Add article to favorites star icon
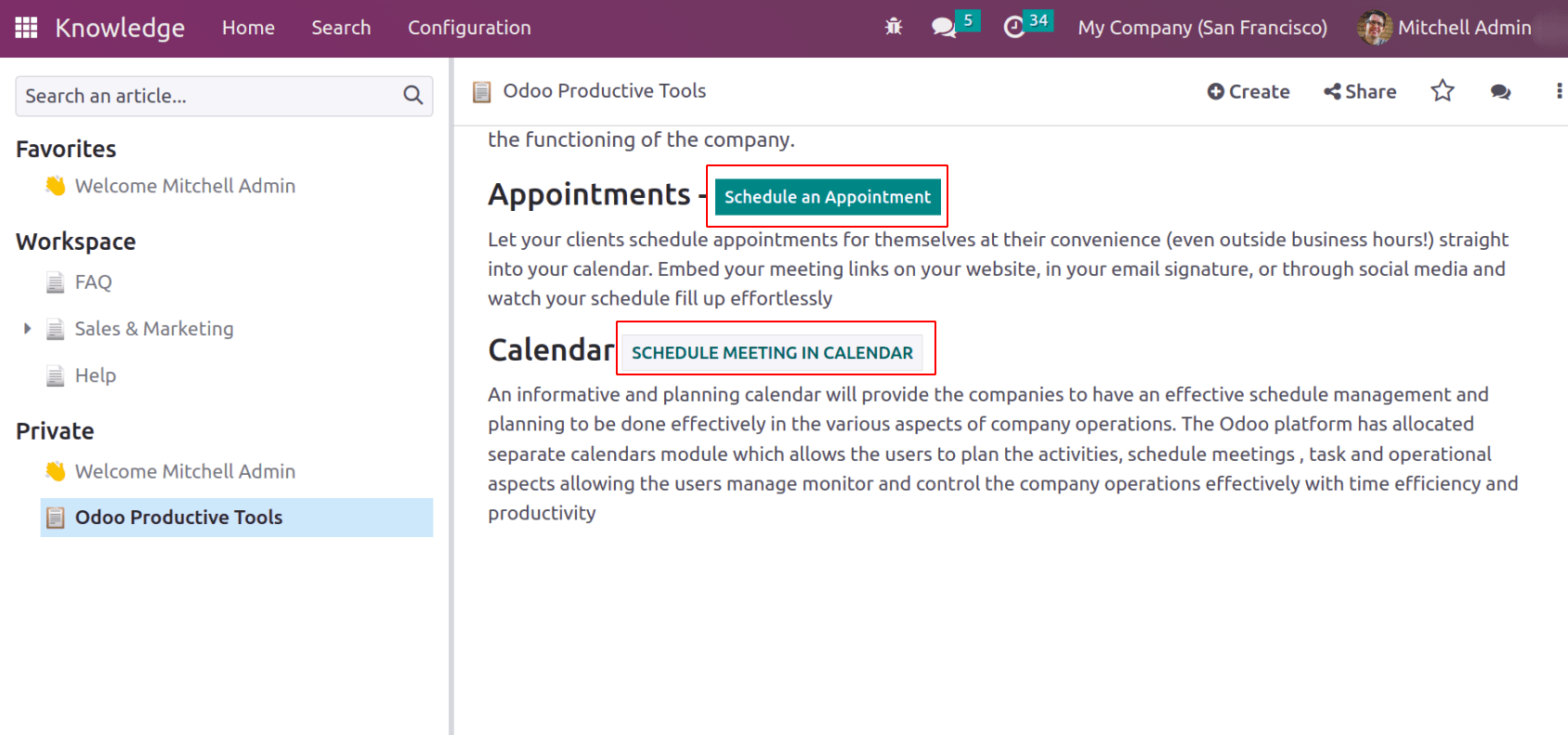This screenshot has width=1568, height=735. [1443, 90]
